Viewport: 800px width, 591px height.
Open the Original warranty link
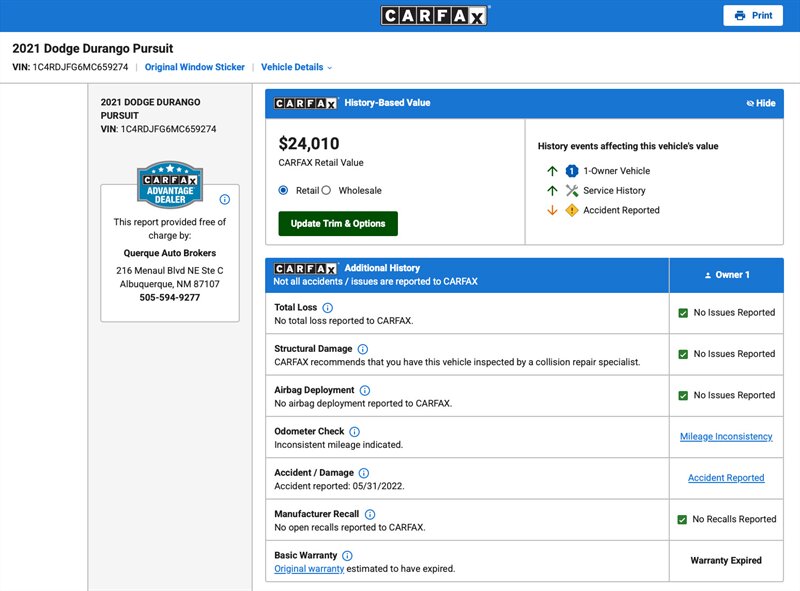pyautogui.click(x=309, y=569)
